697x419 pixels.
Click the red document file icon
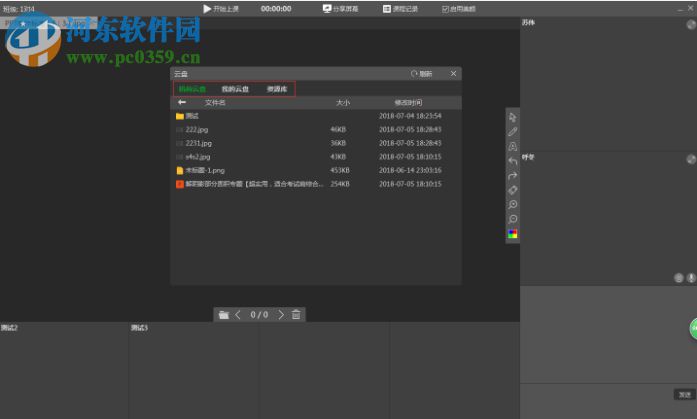pos(180,184)
